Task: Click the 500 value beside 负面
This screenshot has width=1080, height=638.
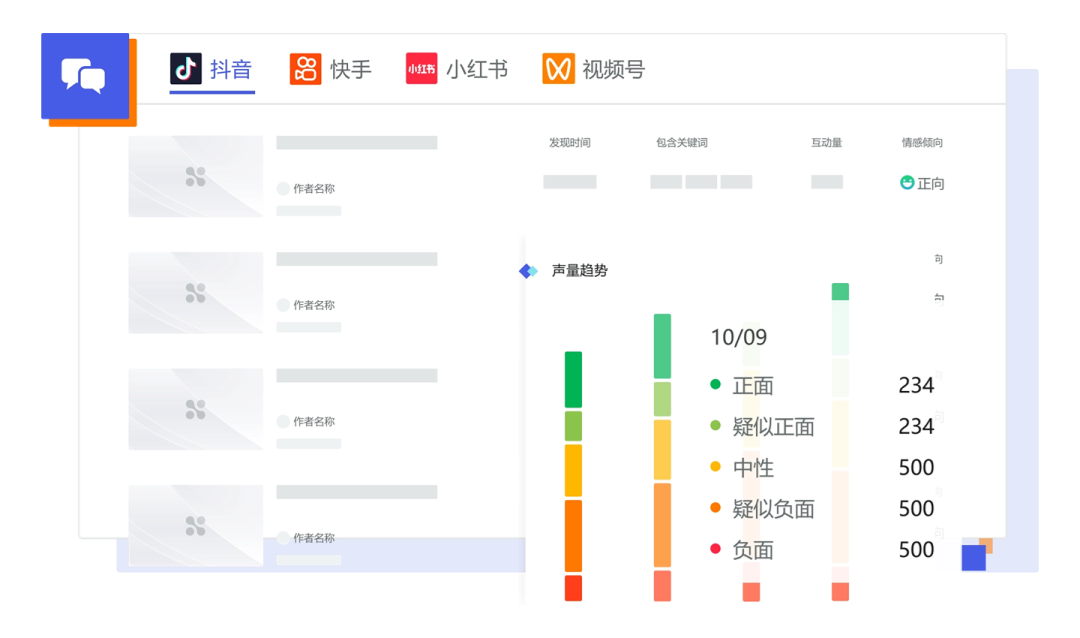Action: [916, 550]
